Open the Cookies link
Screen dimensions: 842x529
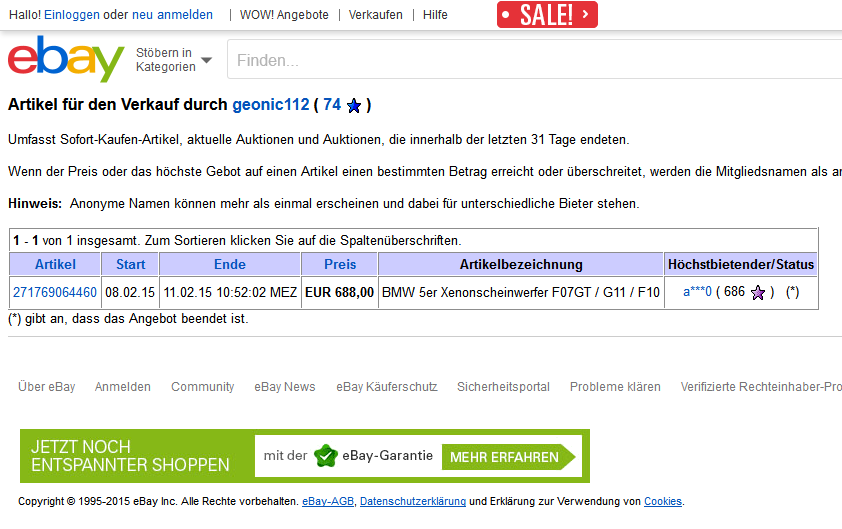click(x=663, y=501)
